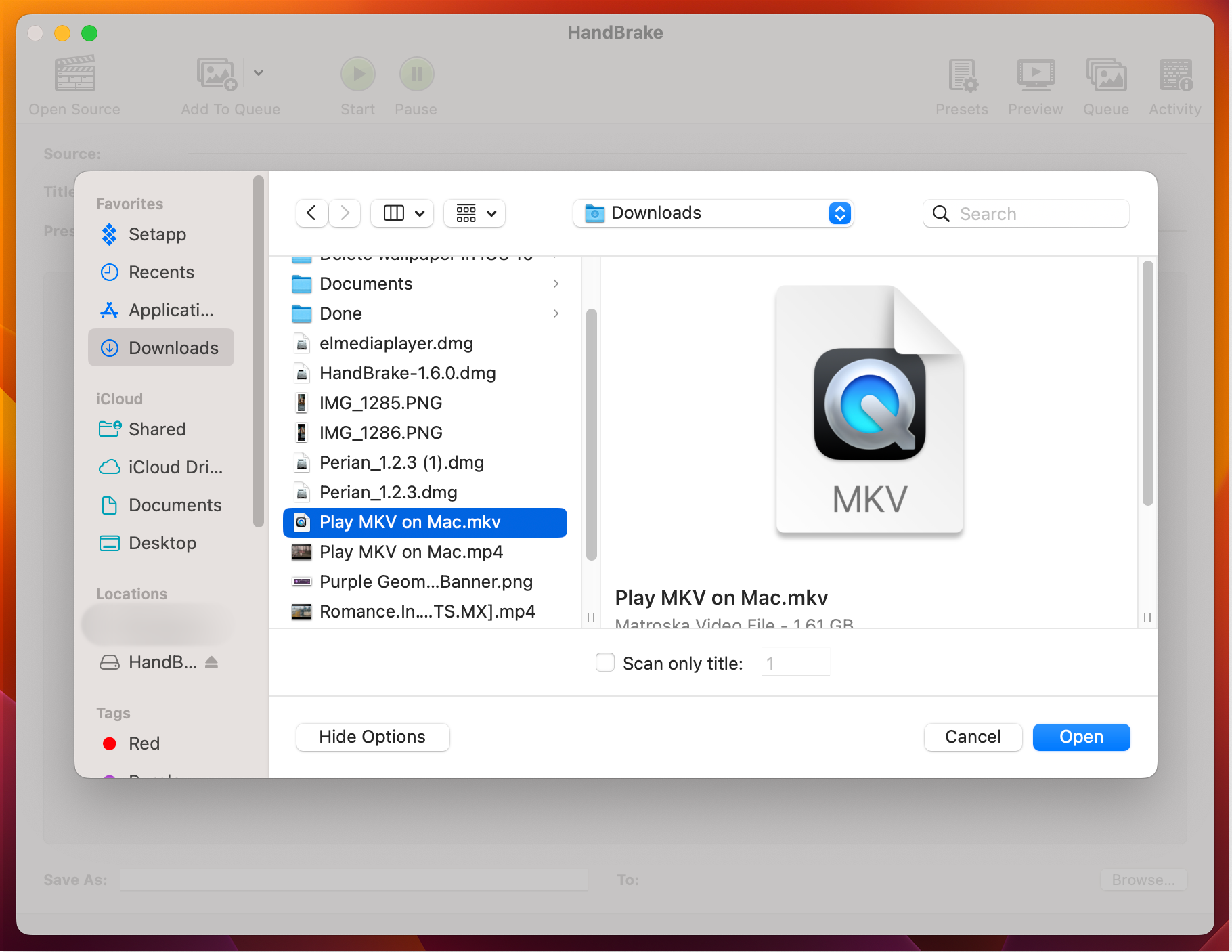This screenshot has height=952, width=1232.
Task: Click the file list column resize handle
Action: [591, 618]
